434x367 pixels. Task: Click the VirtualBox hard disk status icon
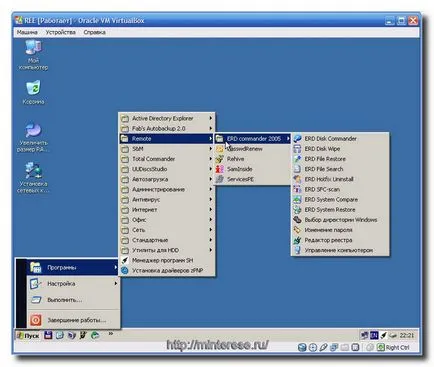point(302,347)
